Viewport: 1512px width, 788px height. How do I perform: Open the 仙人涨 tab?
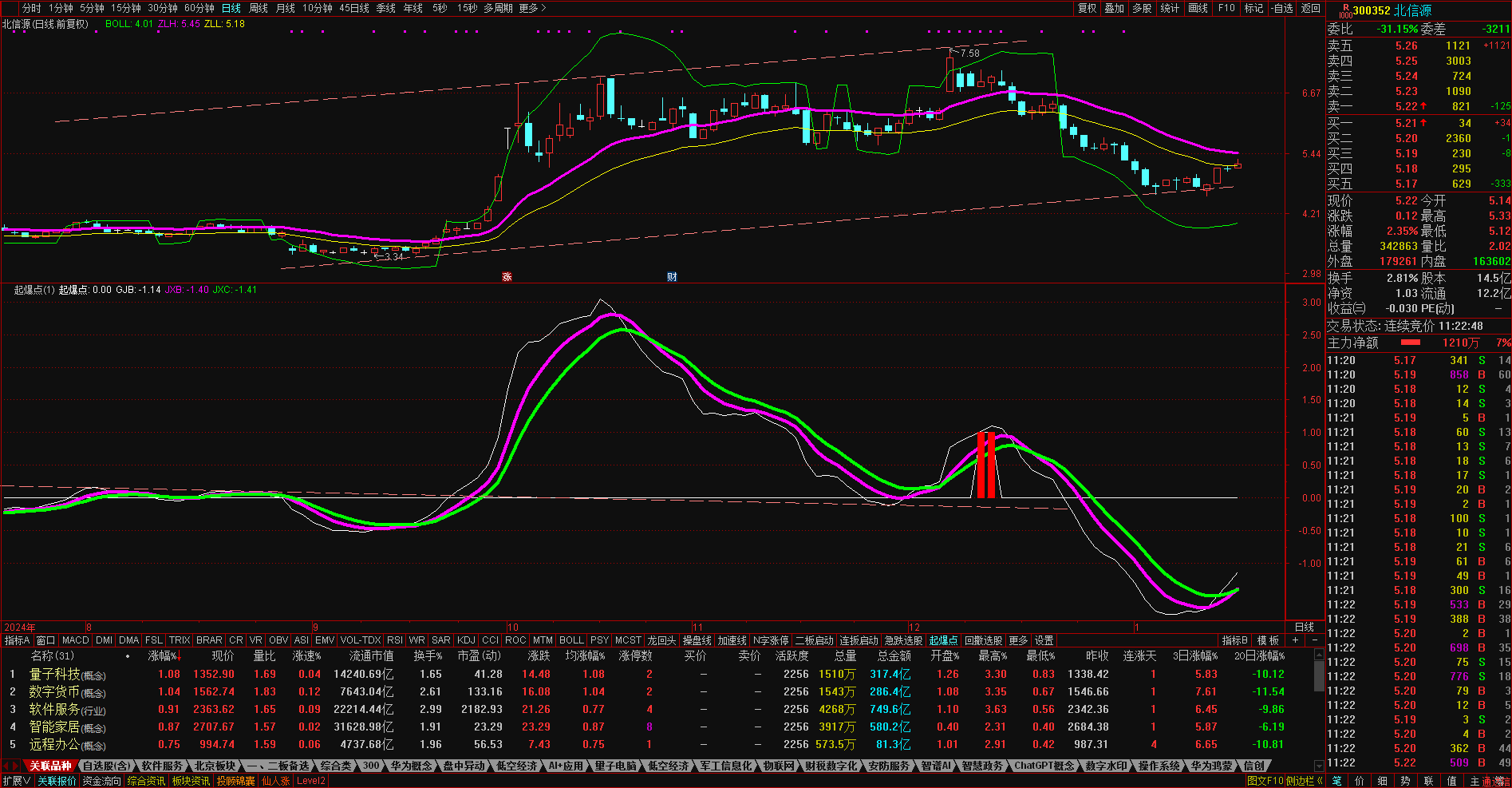coord(276,781)
